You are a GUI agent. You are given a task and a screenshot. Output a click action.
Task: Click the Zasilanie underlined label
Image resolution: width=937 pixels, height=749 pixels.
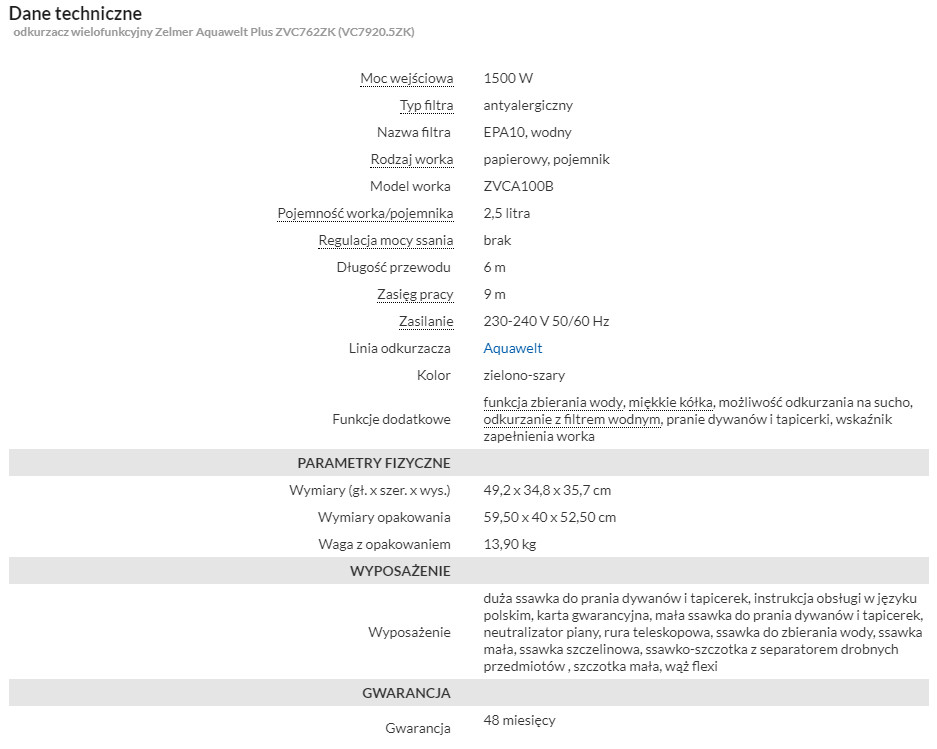426,322
